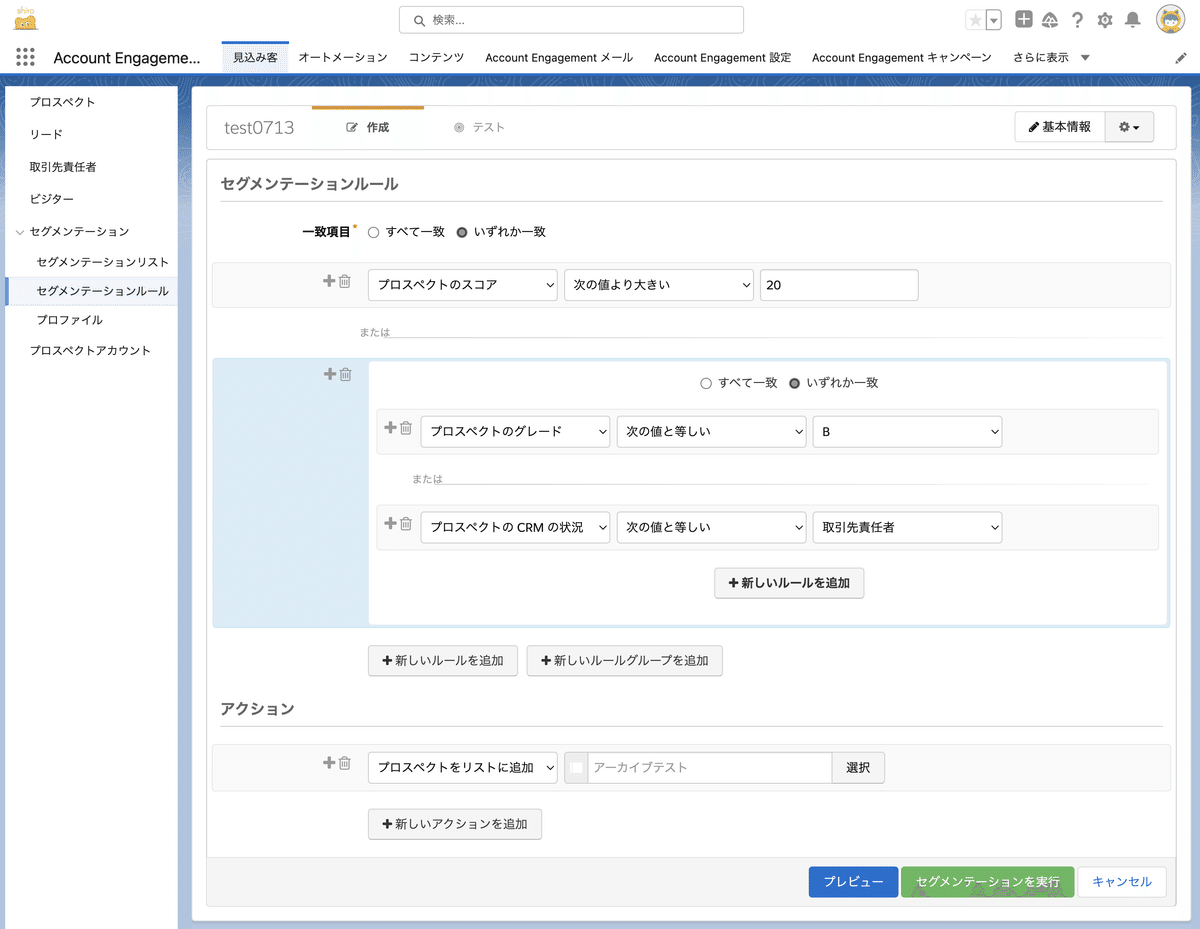The height and width of the screenshot is (929, 1200).
Task: Click the plus icon for the nested rule group
Action: click(x=329, y=374)
